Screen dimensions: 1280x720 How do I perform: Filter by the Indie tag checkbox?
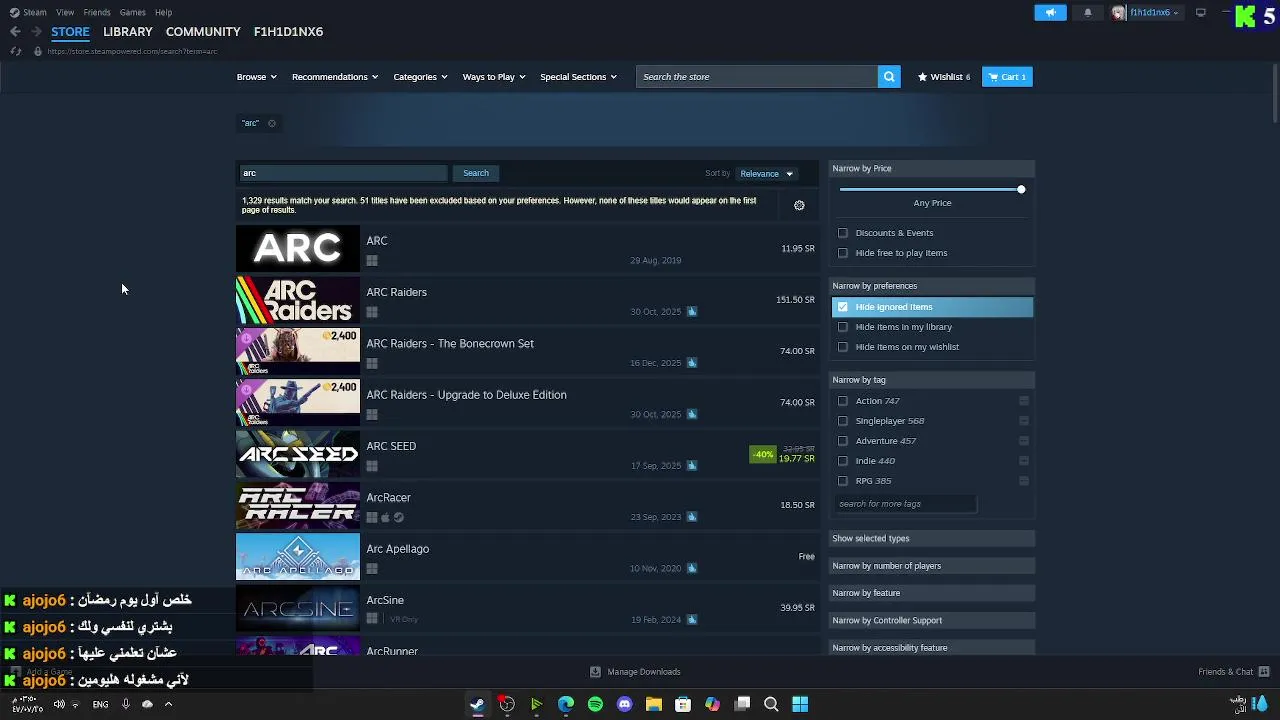tap(843, 461)
